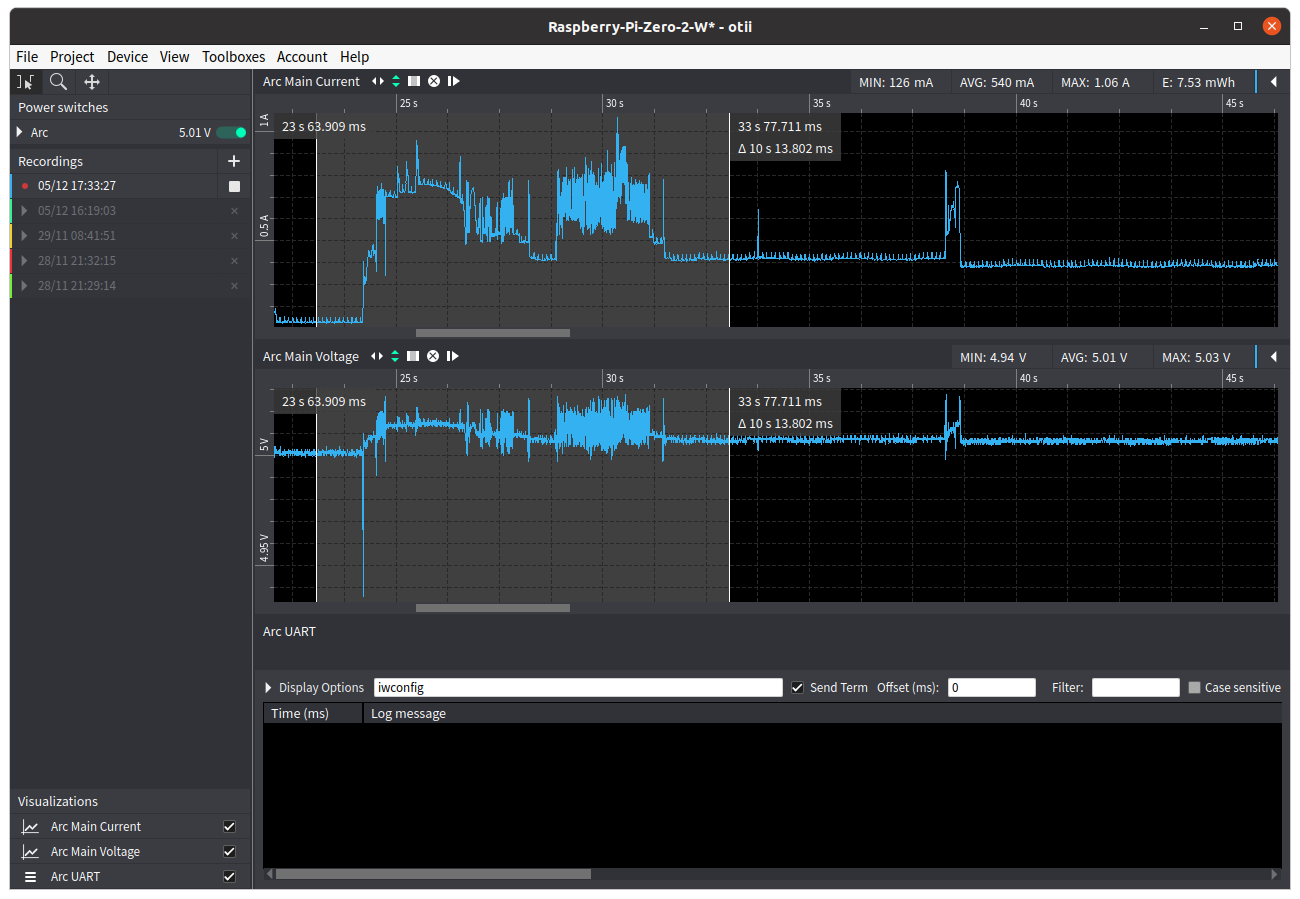Click the MIN: 4.94 V voltage statistic
This screenshot has height=899, width=1300.
tap(993, 358)
